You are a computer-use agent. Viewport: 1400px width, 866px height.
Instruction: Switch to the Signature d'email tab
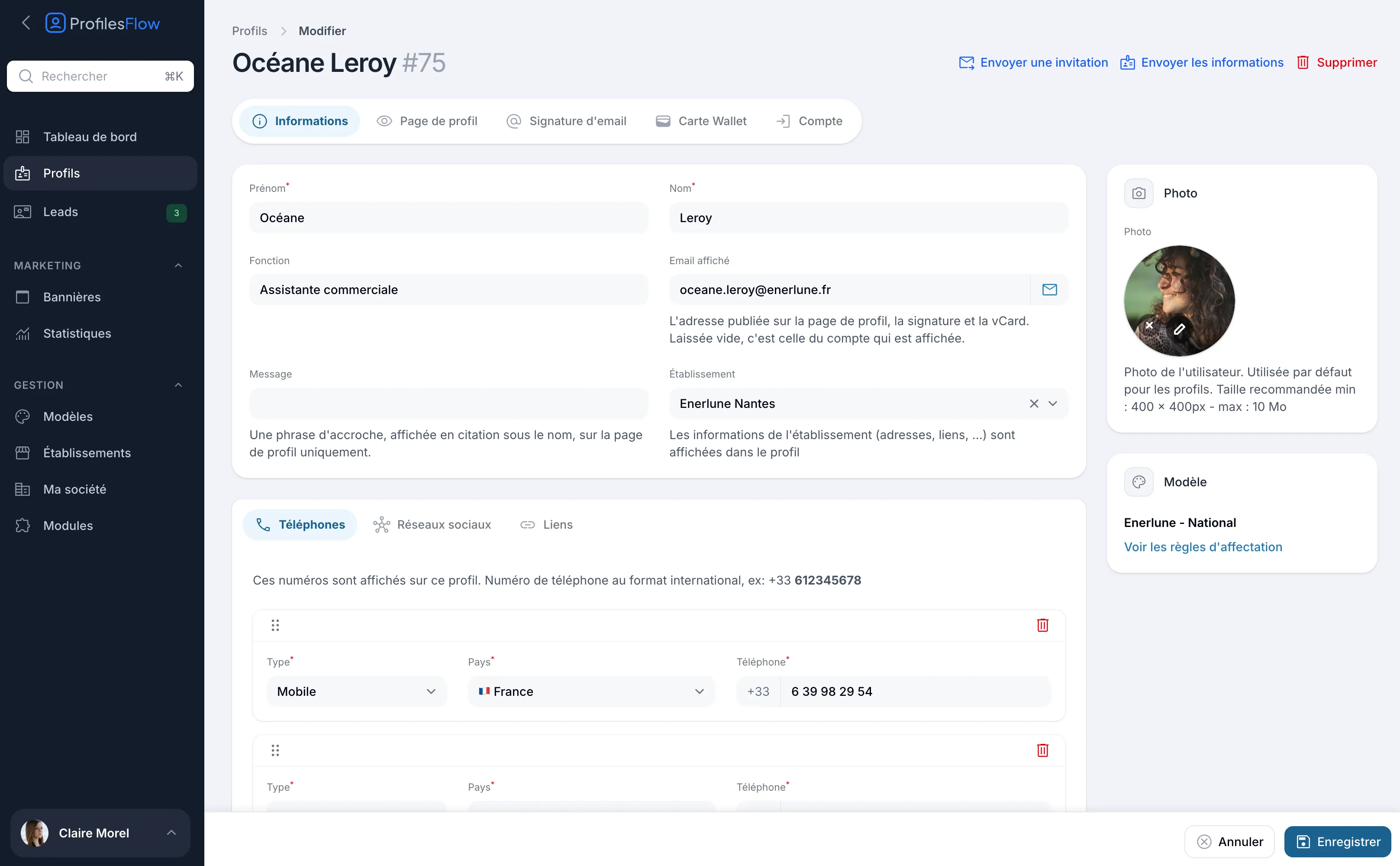(x=566, y=121)
